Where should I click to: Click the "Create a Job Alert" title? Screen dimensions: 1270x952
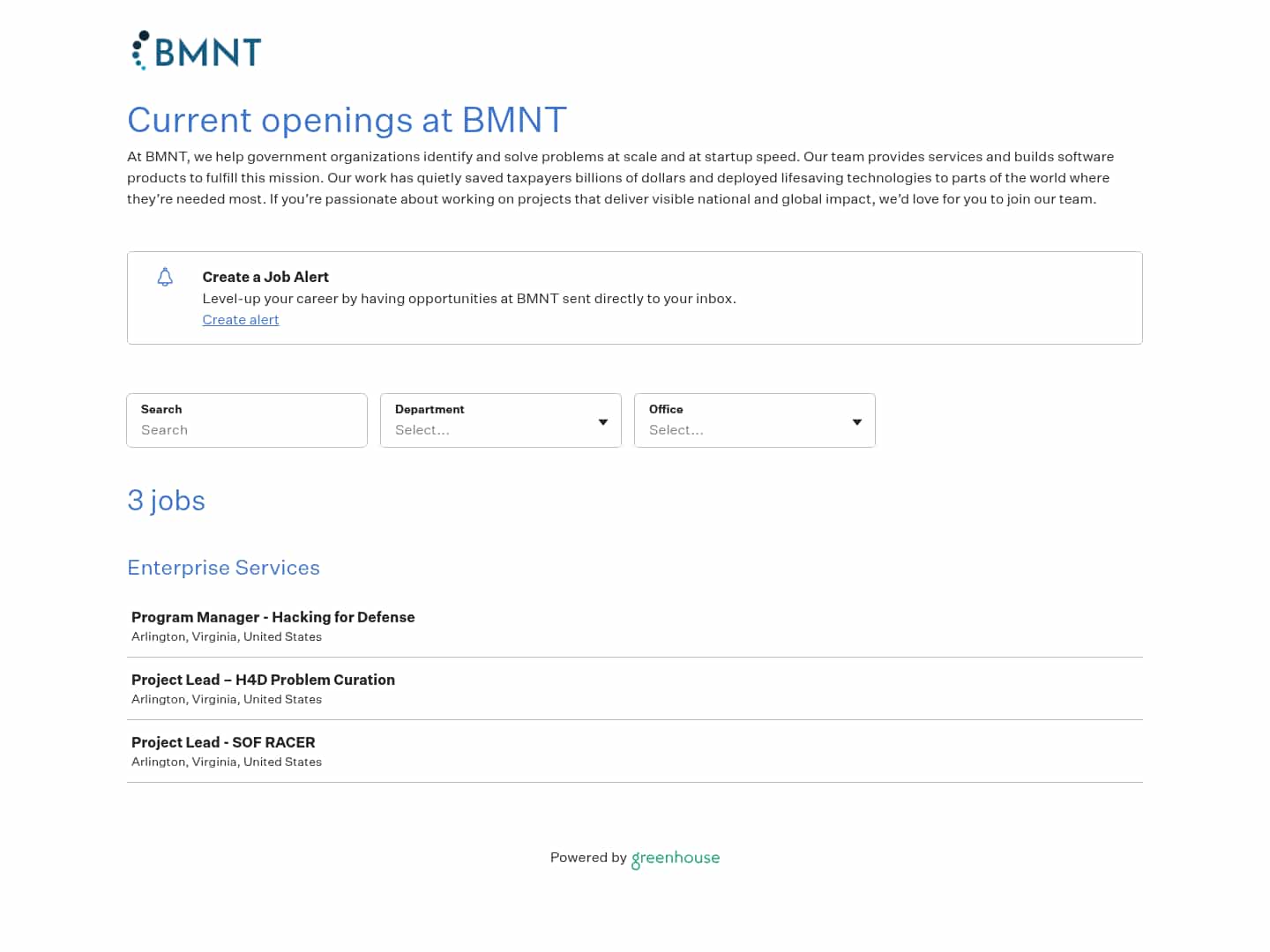pos(265,277)
